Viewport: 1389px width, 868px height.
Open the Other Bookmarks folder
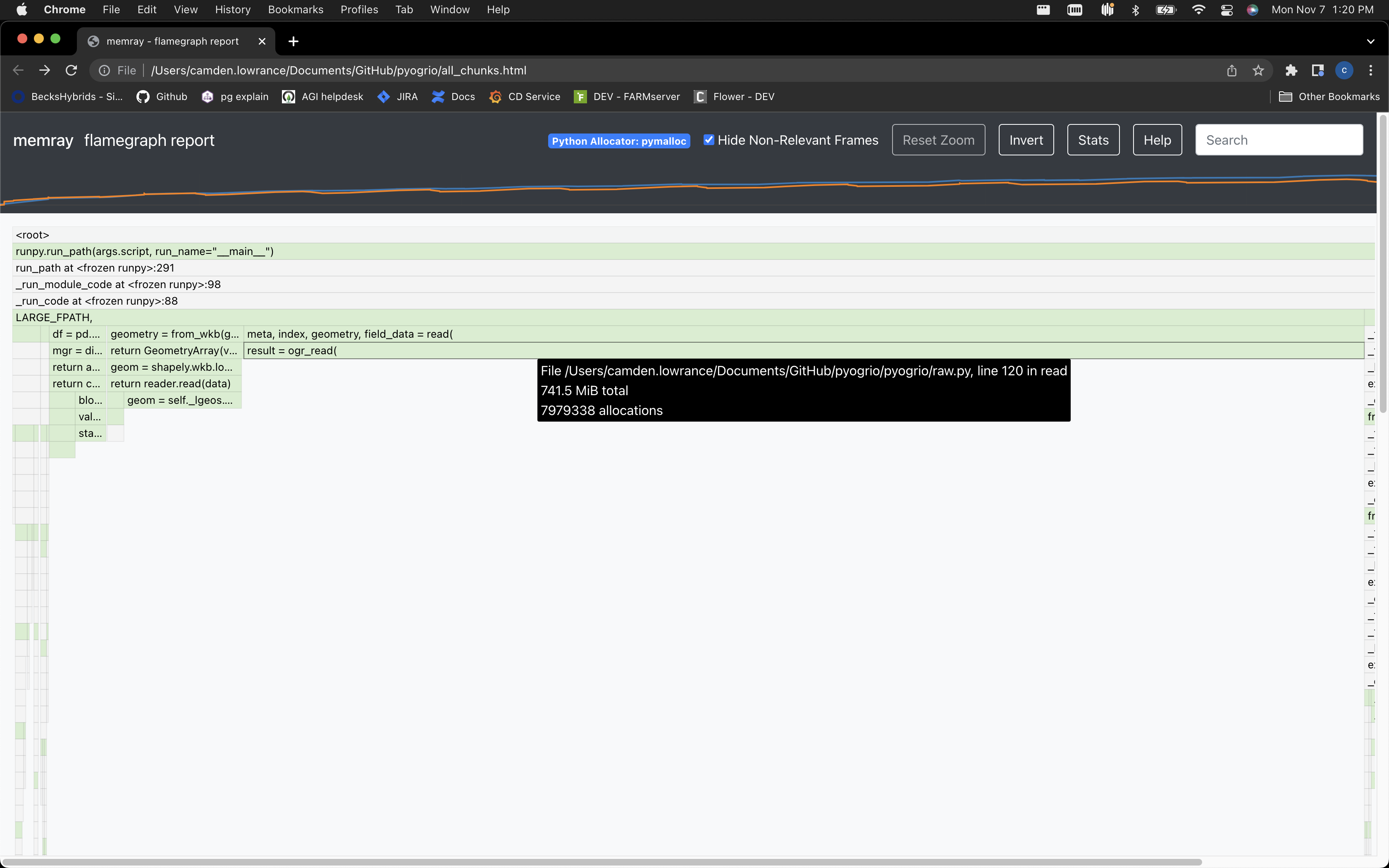point(1329,96)
